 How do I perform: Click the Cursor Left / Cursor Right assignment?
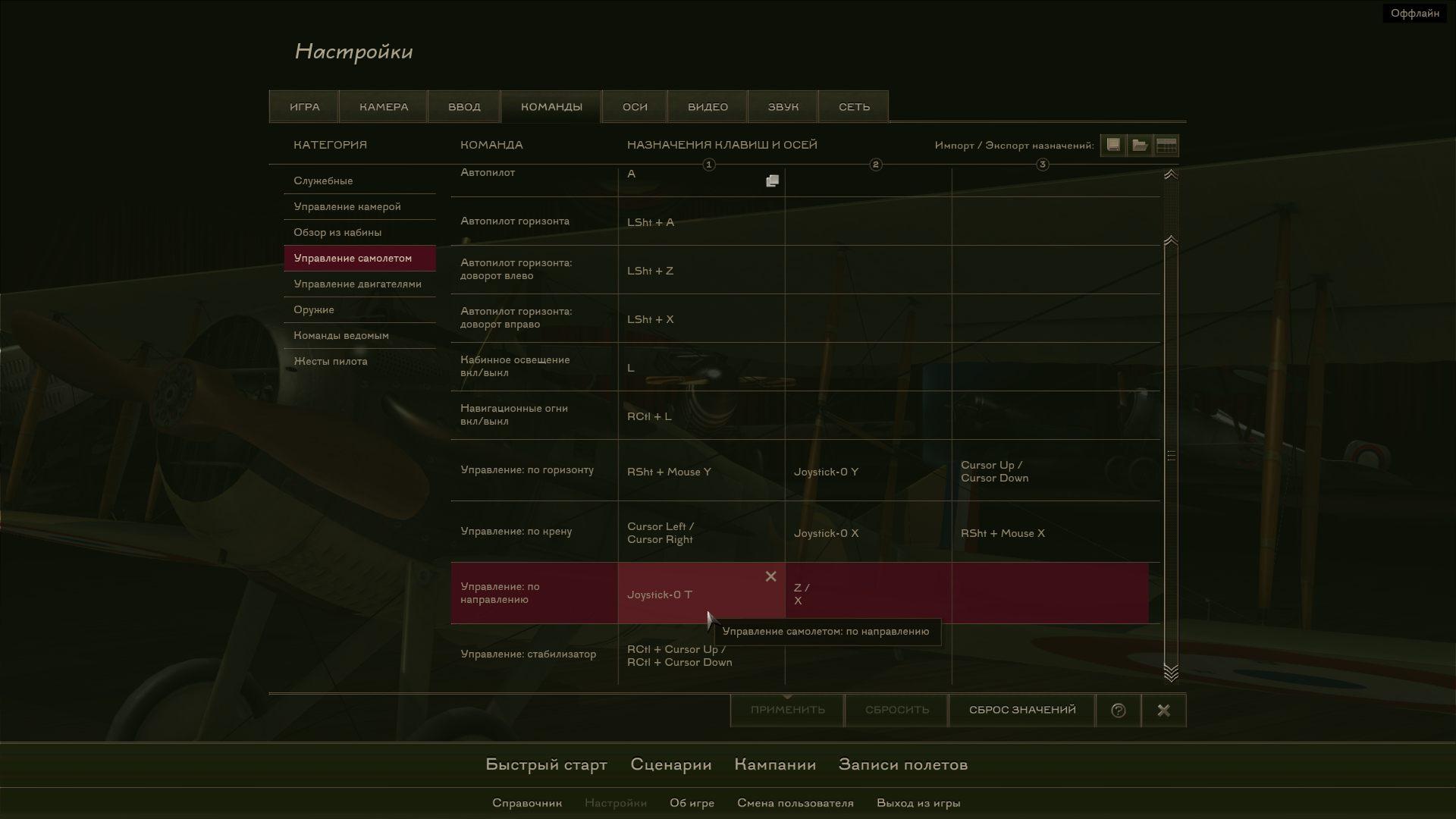[701, 532]
